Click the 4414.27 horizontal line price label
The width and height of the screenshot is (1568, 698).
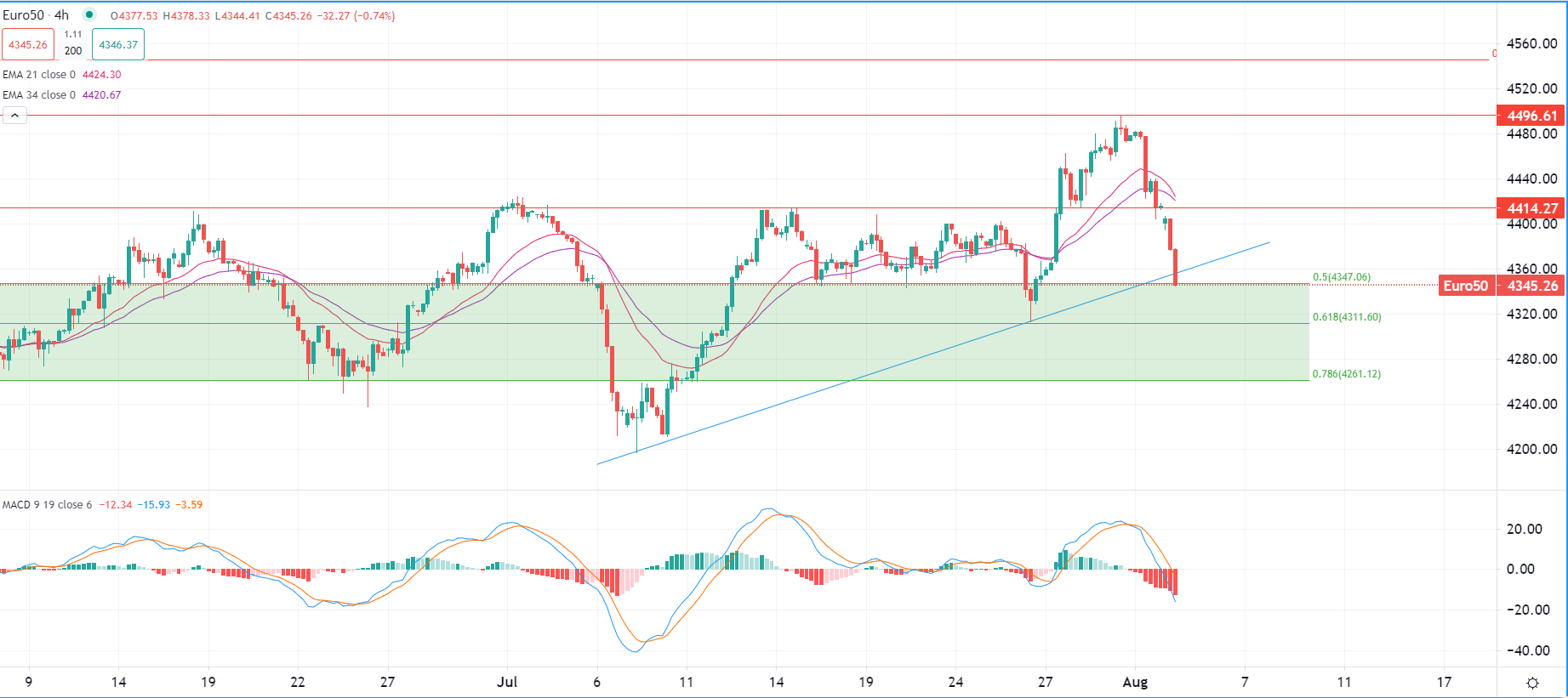(x=1531, y=208)
